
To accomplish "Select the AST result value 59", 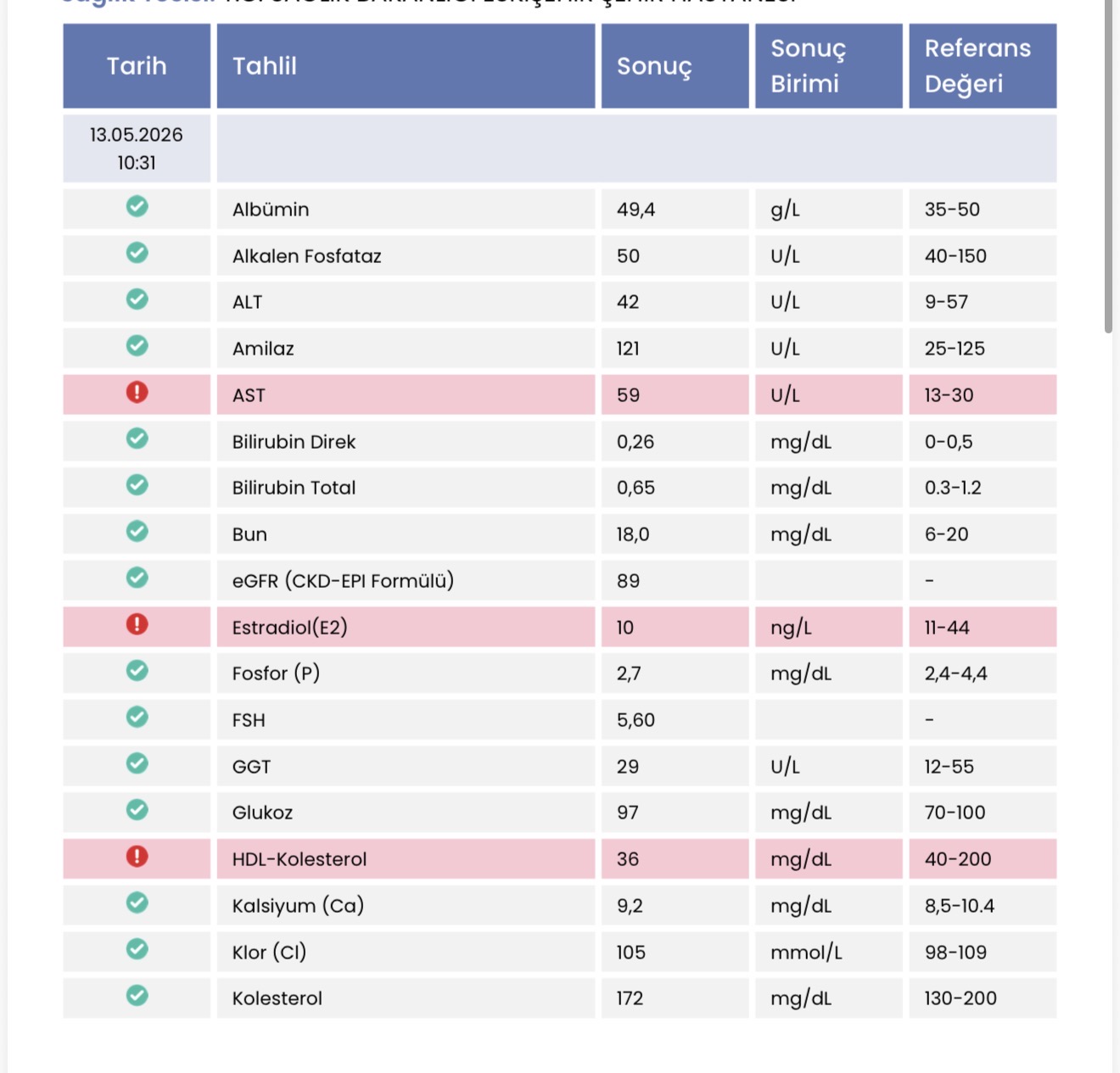I will pos(628,395).
